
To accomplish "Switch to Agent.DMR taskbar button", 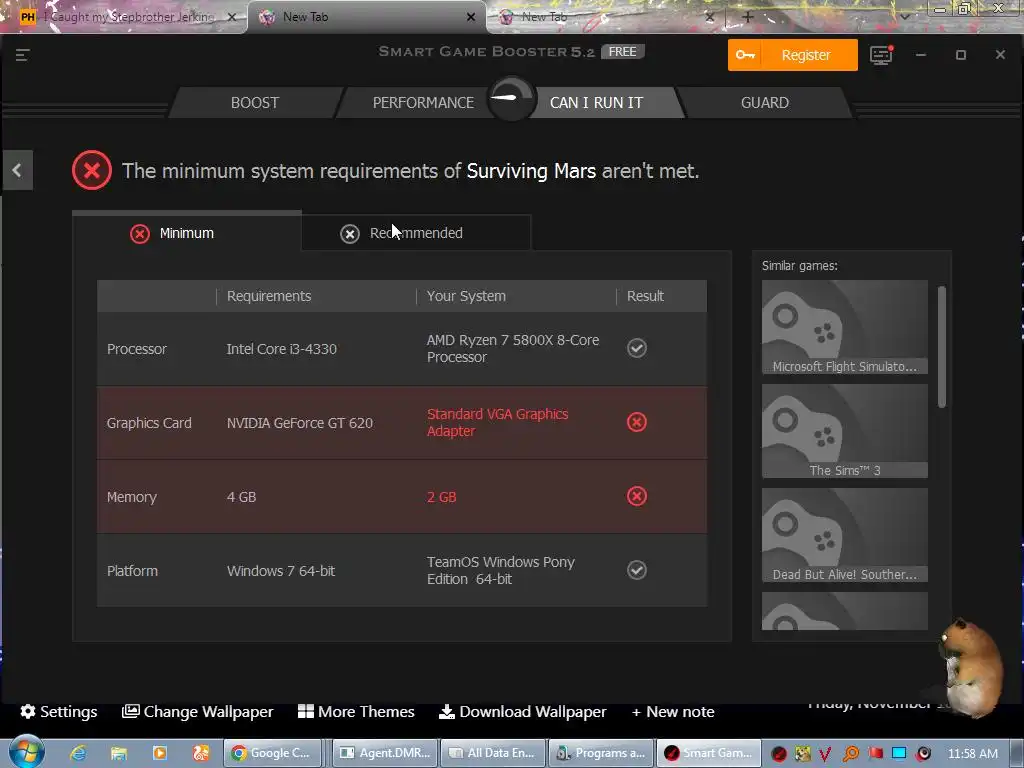I will click(x=385, y=753).
